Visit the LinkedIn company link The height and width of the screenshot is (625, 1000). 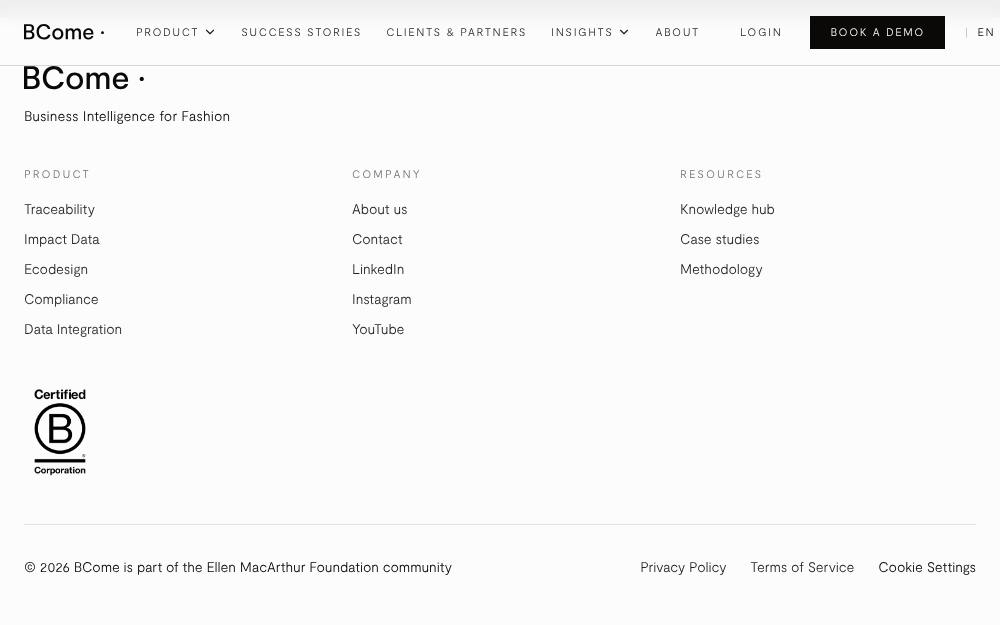[x=378, y=269]
